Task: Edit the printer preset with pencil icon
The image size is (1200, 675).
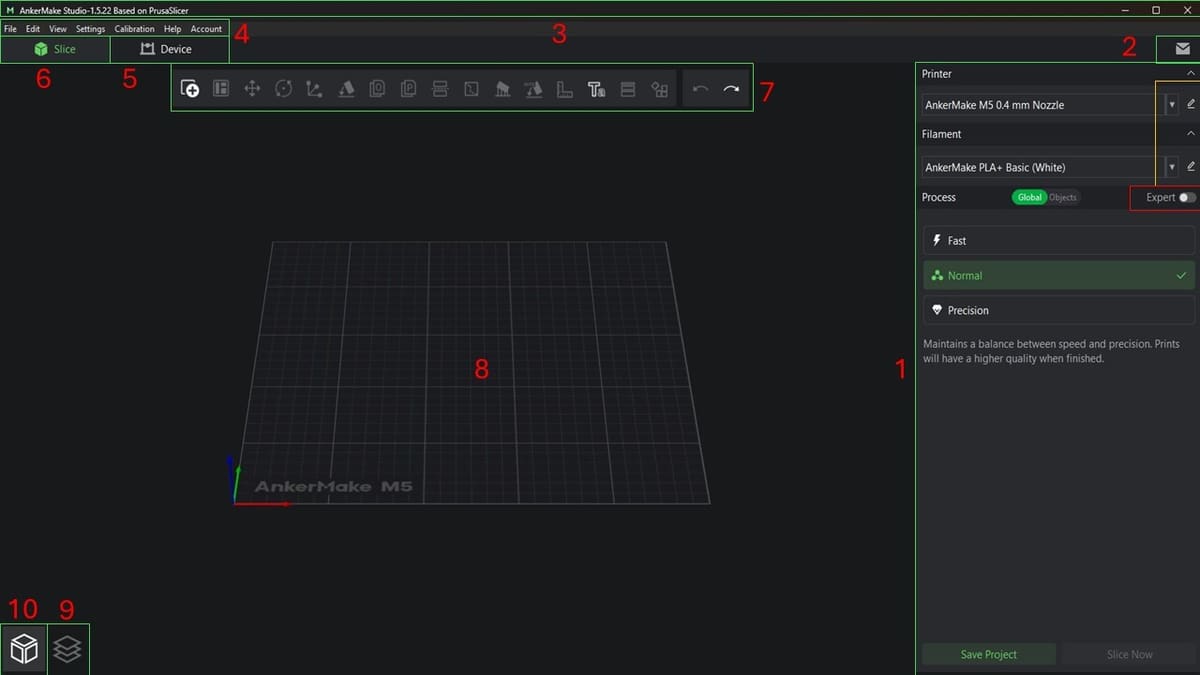Action: [x=1190, y=104]
